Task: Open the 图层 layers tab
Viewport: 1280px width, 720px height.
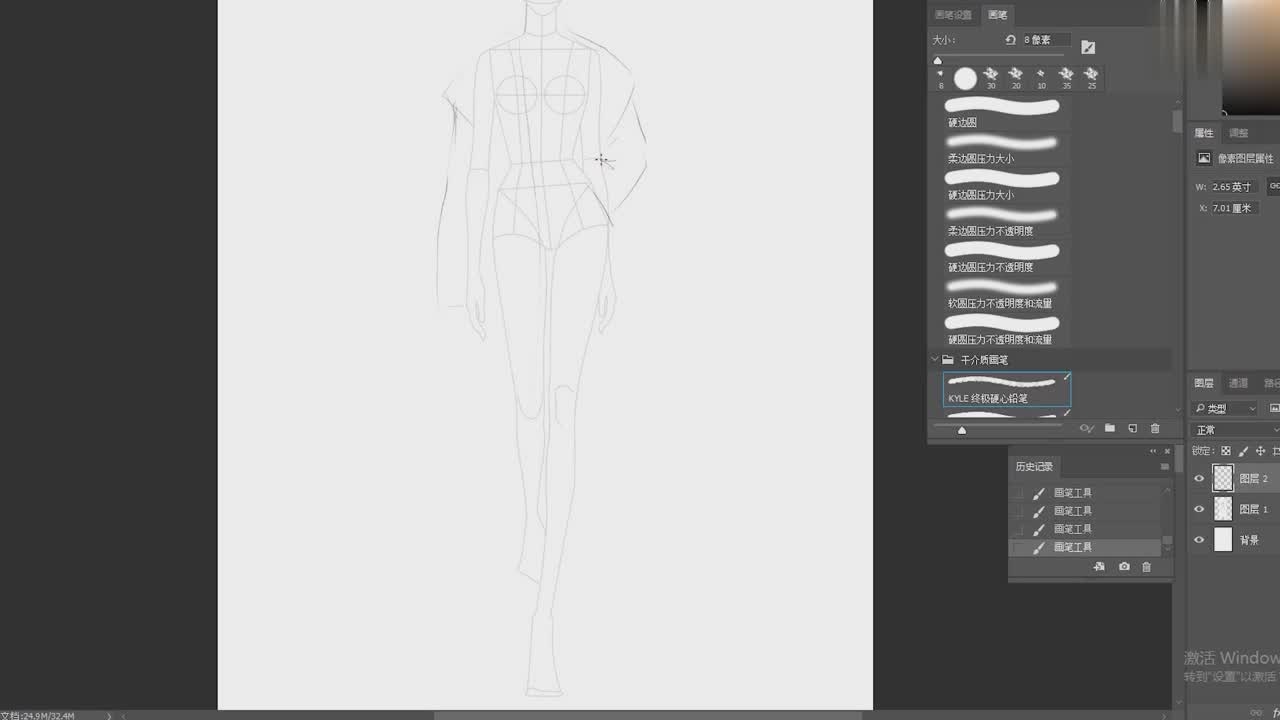Action: click(1204, 383)
